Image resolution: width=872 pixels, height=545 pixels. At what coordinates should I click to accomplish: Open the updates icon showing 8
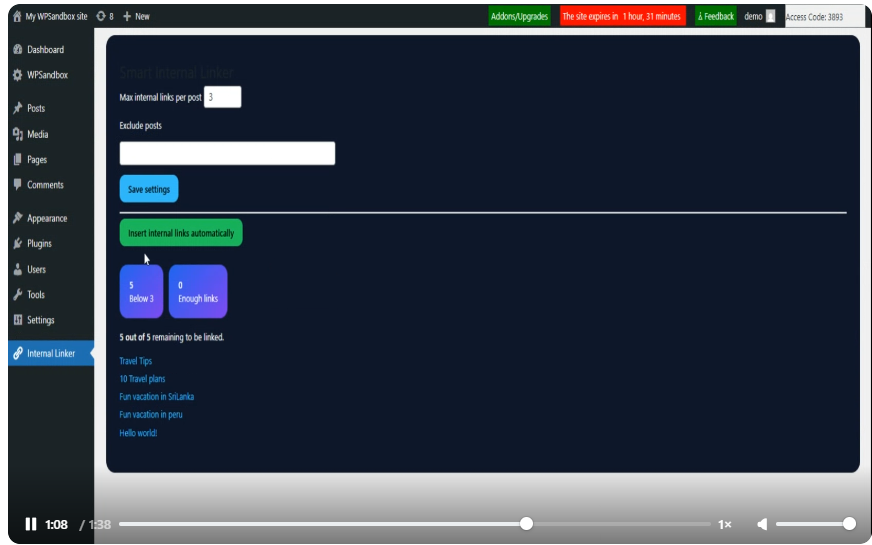tap(101, 16)
